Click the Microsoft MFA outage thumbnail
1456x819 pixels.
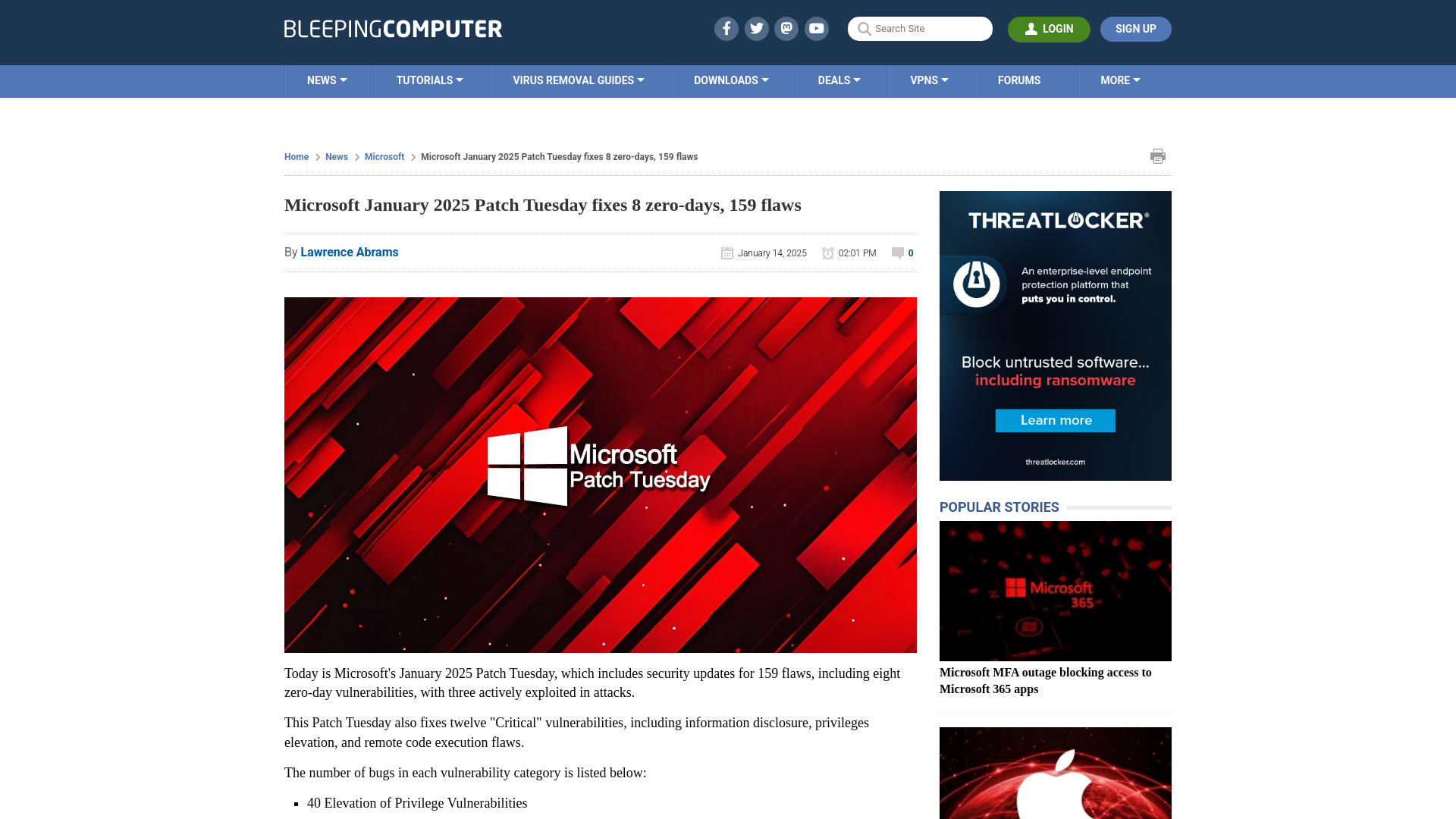tap(1055, 591)
